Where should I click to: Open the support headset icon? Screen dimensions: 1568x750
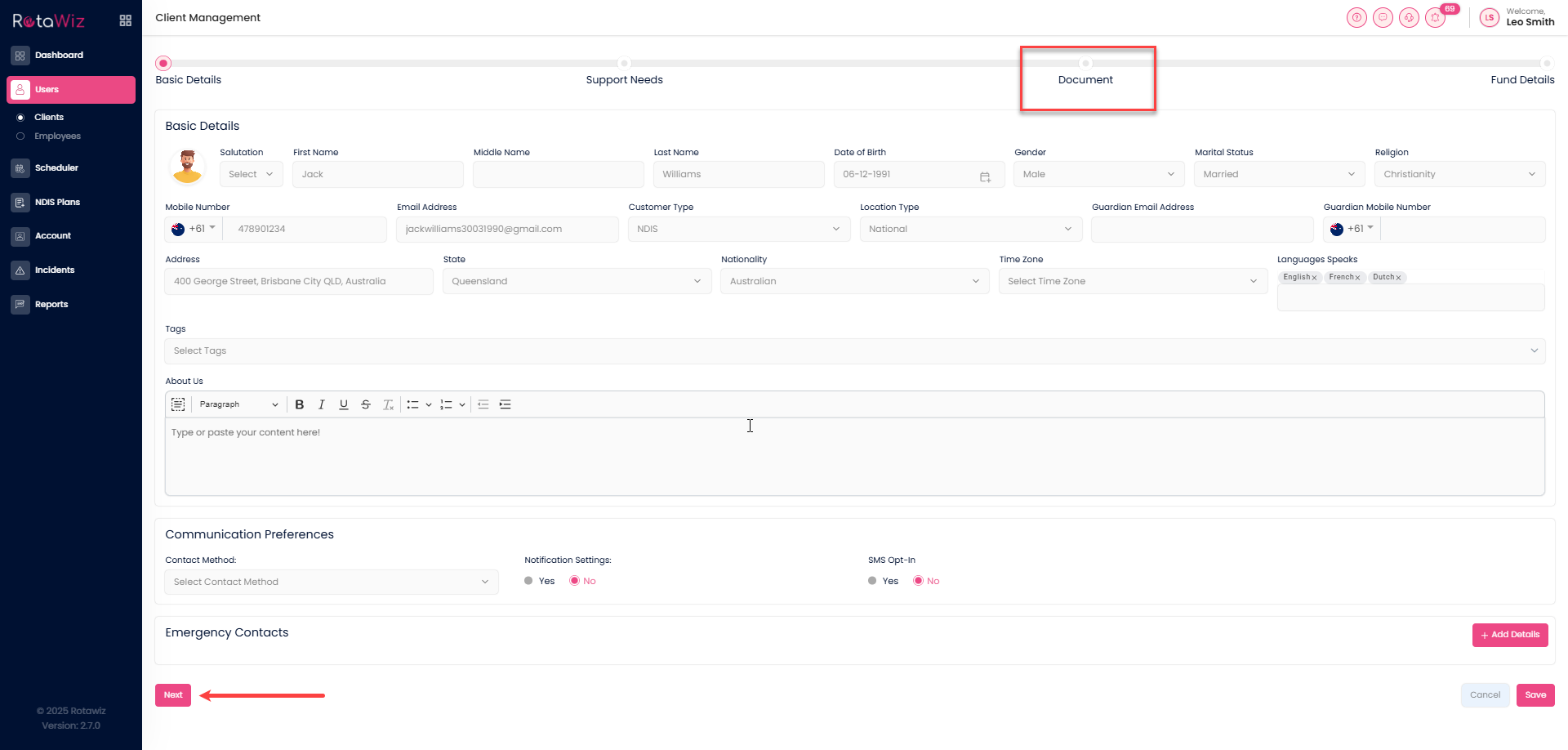pyautogui.click(x=1409, y=18)
